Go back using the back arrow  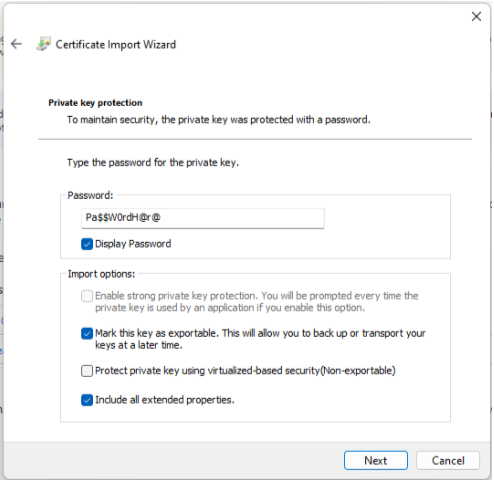click(16, 44)
